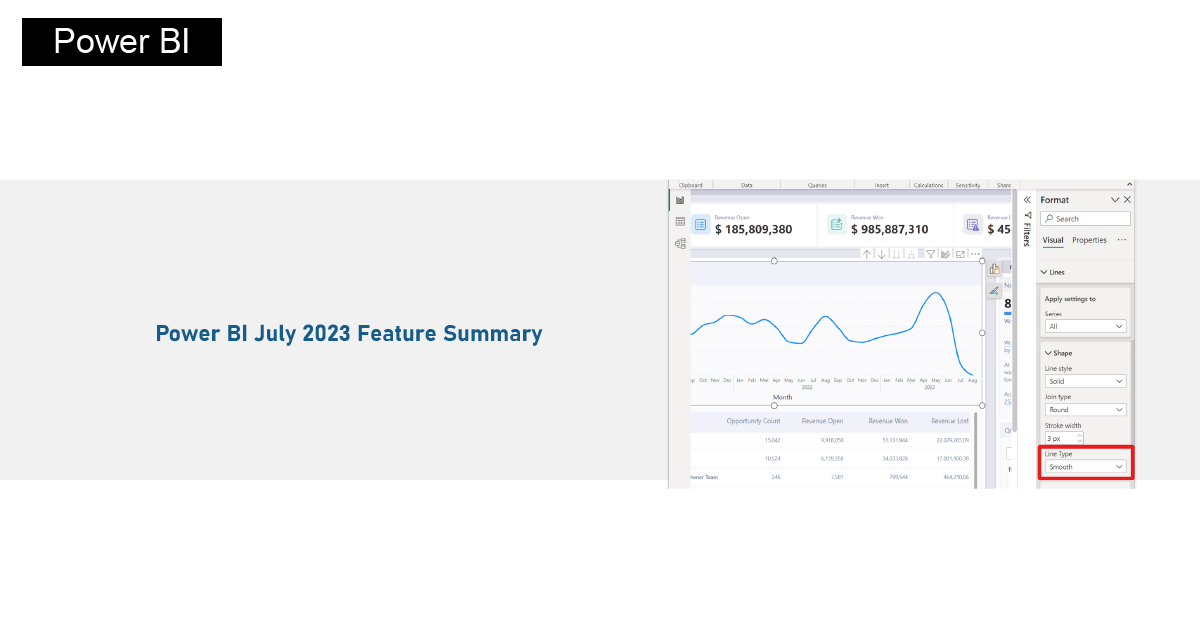Select the Visual tab in Format pane
Viewport: 1200px width, 630px height.
point(1053,240)
